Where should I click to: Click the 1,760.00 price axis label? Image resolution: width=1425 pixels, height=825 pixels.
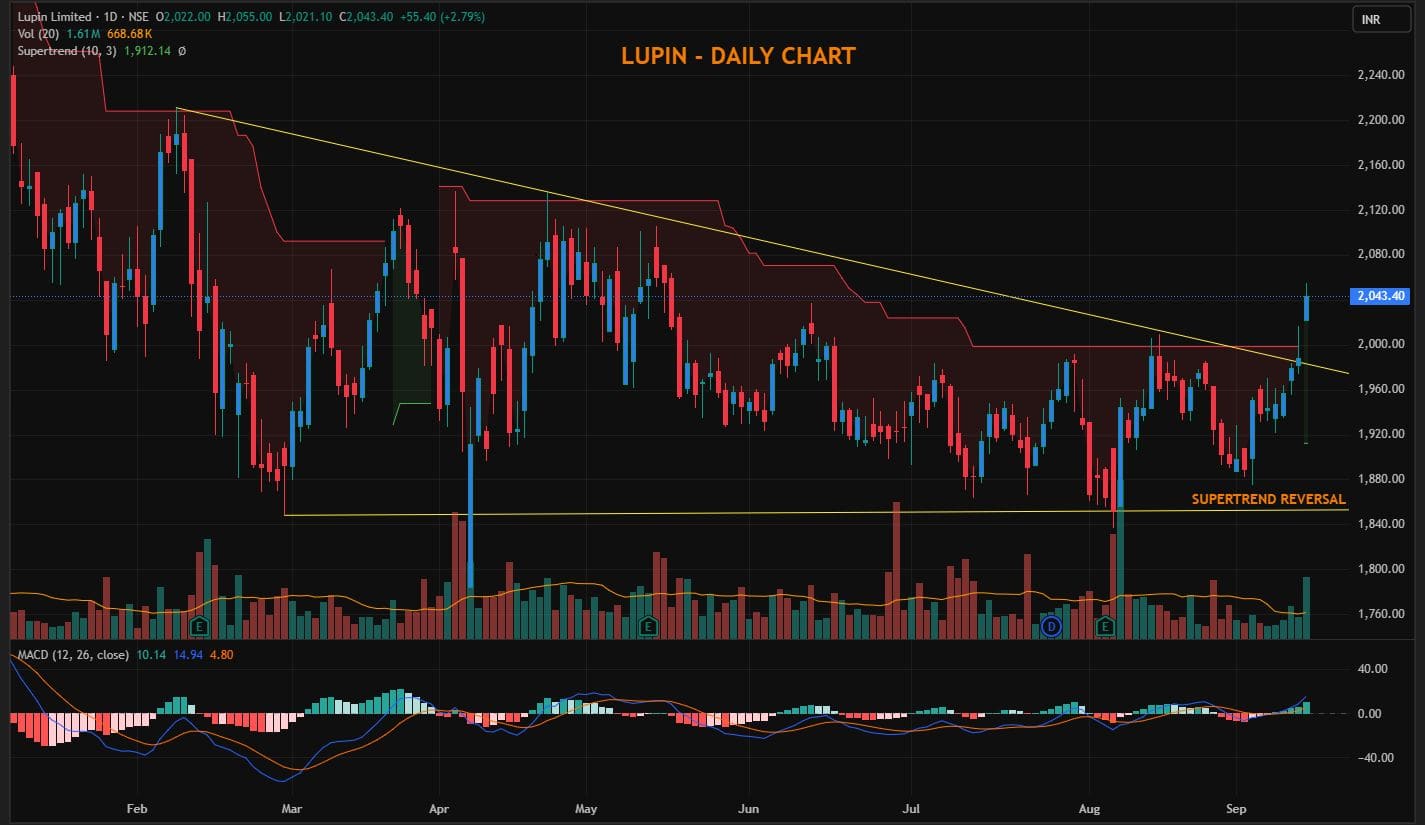1381,614
